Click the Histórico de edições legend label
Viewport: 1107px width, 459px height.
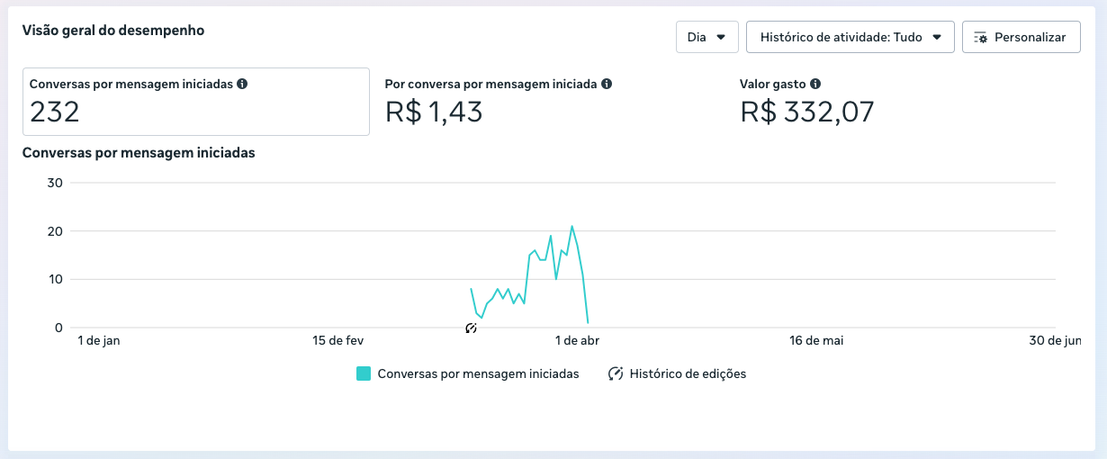pos(688,374)
